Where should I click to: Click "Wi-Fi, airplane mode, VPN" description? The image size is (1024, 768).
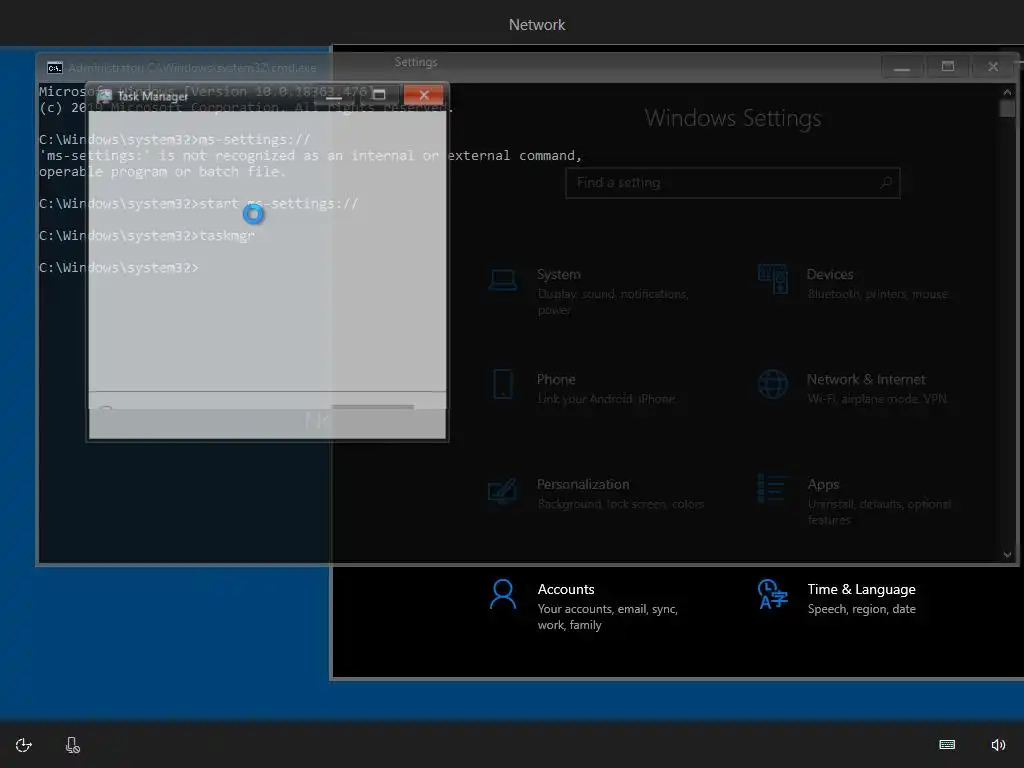[876, 398]
